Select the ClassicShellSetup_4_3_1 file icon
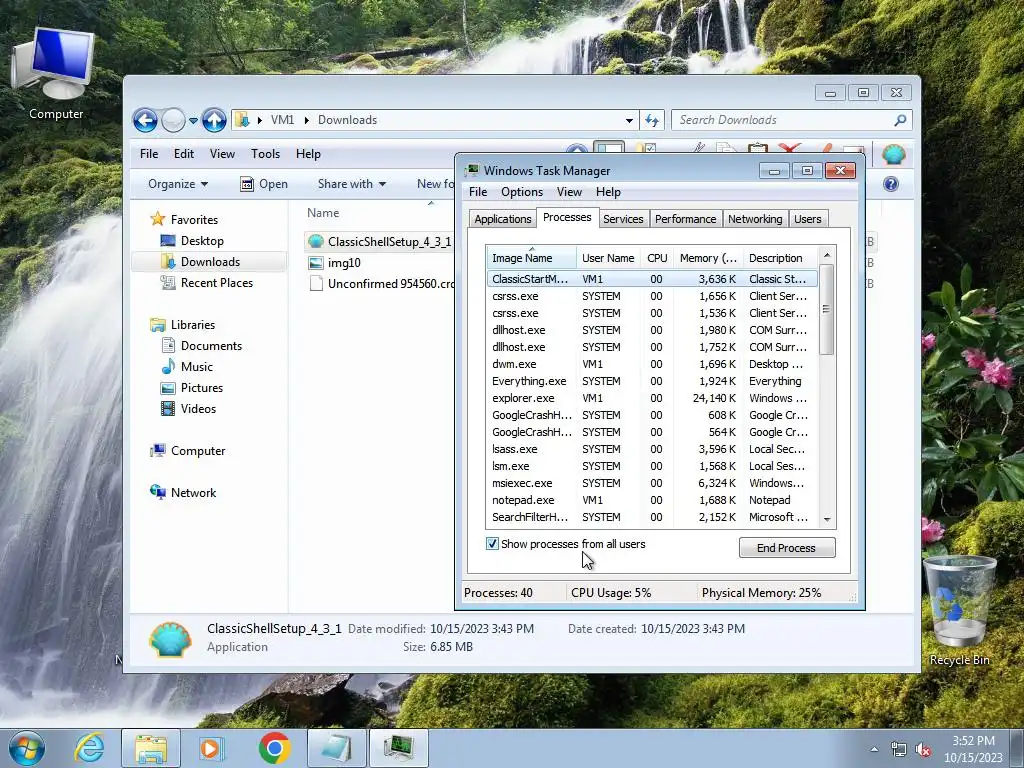 (x=316, y=242)
